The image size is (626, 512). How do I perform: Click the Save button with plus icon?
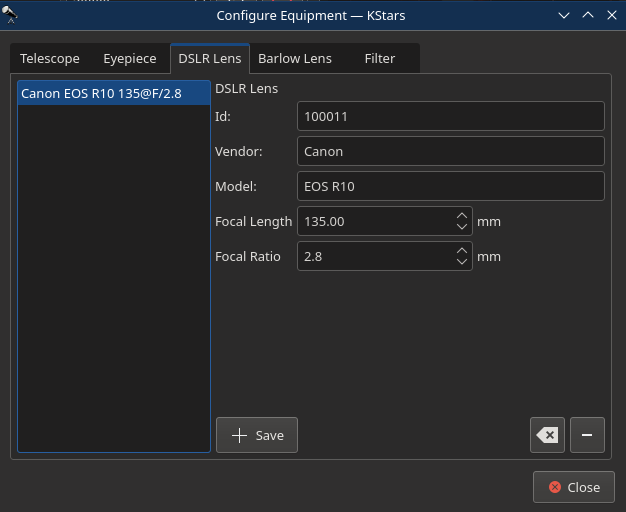(x=257, y=435)
